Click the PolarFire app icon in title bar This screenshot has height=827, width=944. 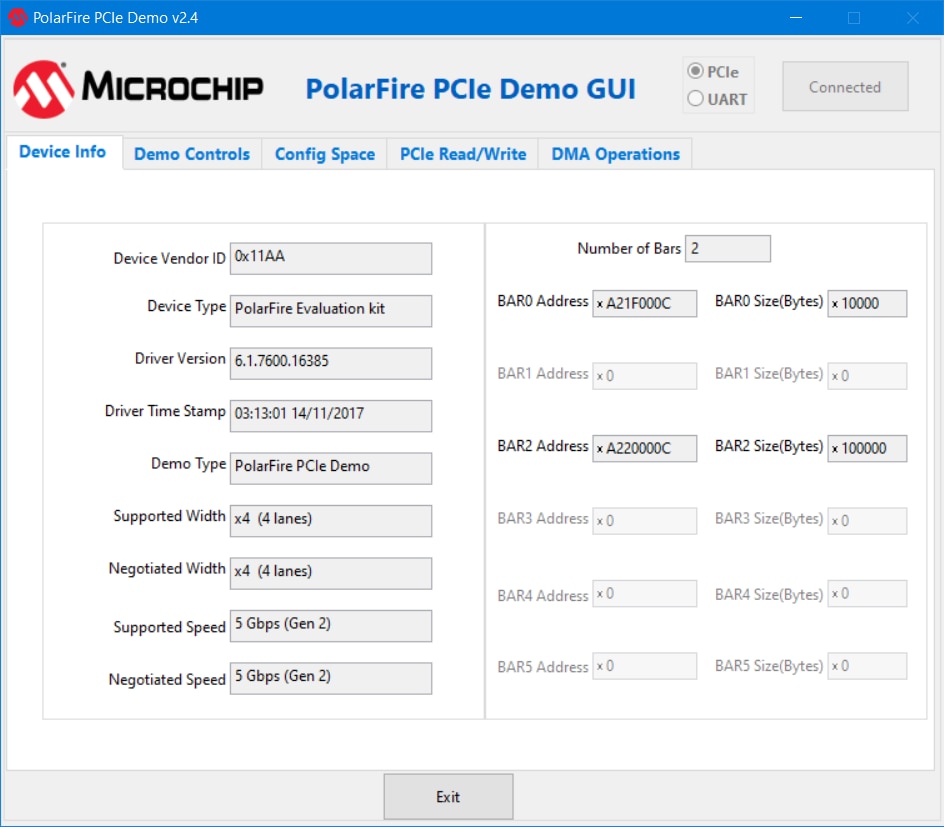pos(17,17)
